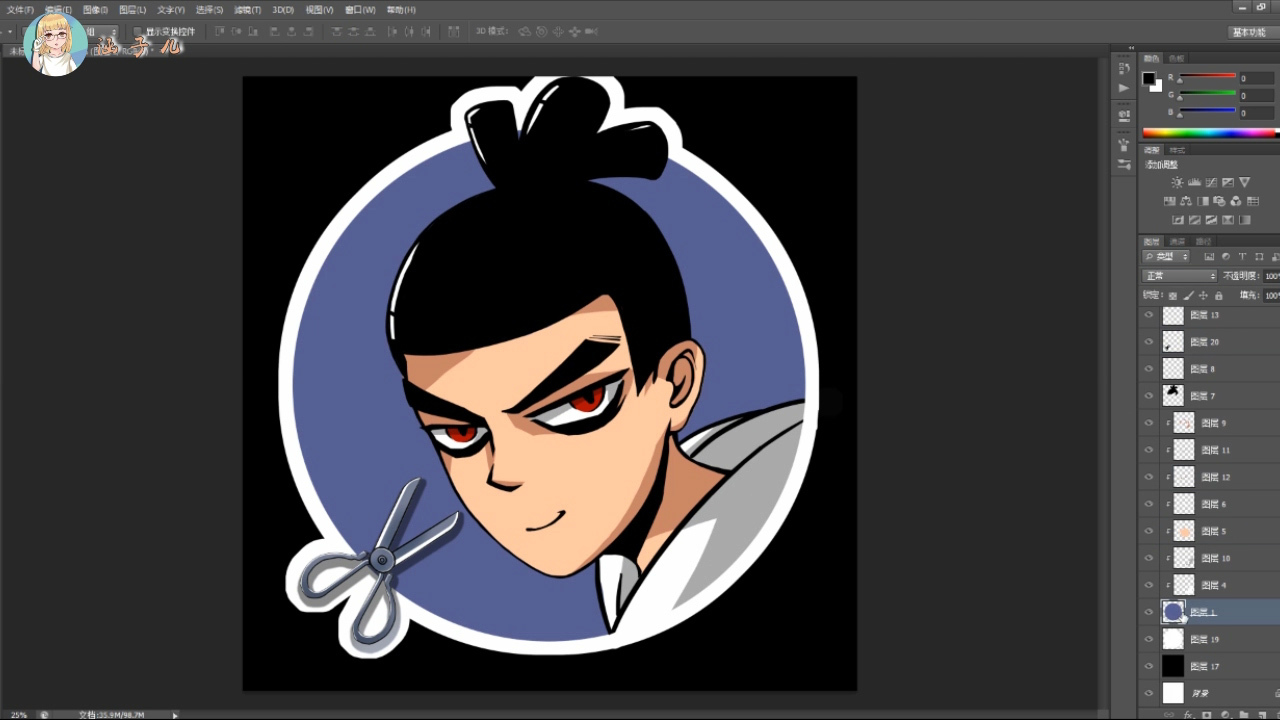Adjust the red R slider
Screen dimensions: 1280x720
point(1207,78)
